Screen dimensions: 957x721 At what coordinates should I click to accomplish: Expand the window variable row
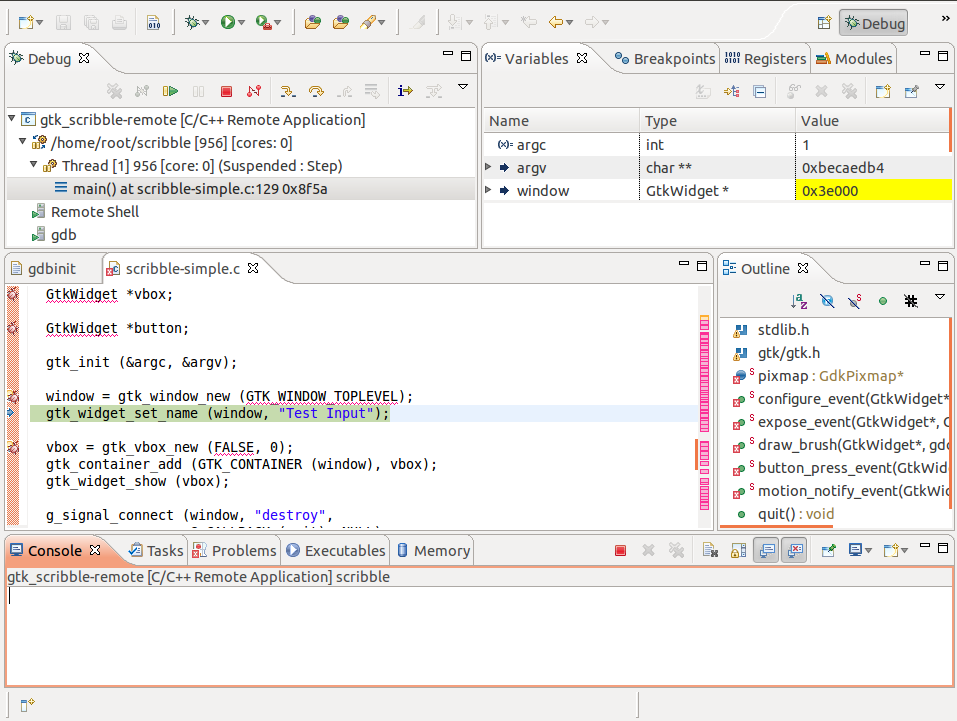click(488, 190)
